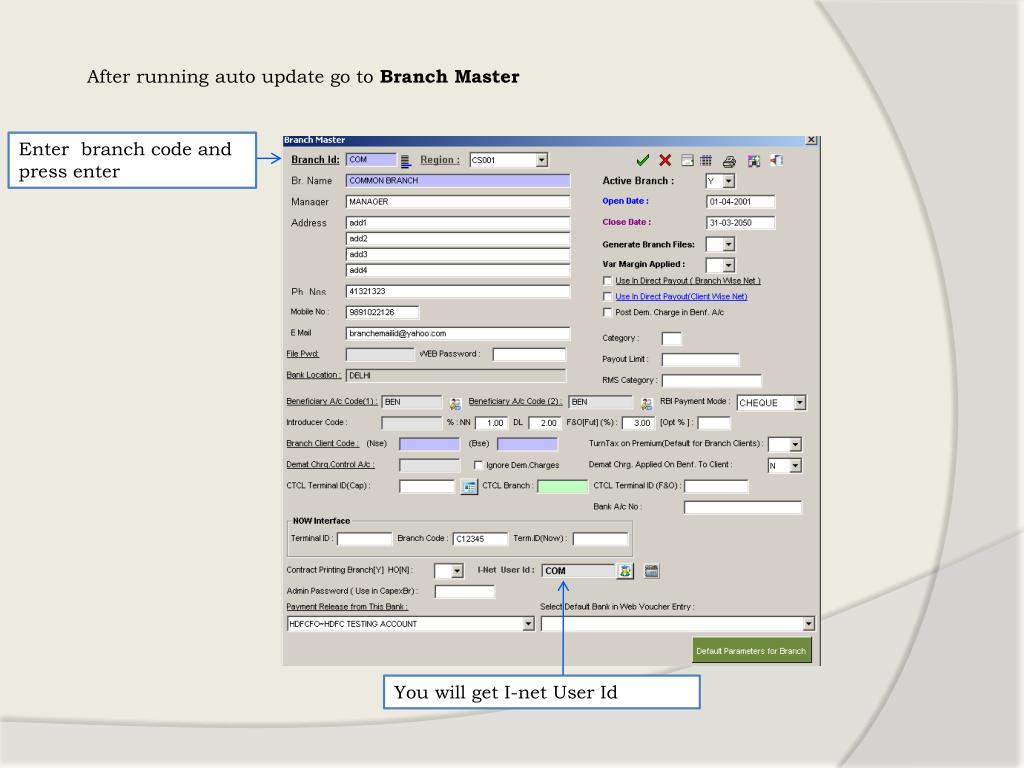Tick Use In Direct Payout (Branch Wise Net) checkbox
This screenshot has width=1024, height=768.
coord(607,281)
